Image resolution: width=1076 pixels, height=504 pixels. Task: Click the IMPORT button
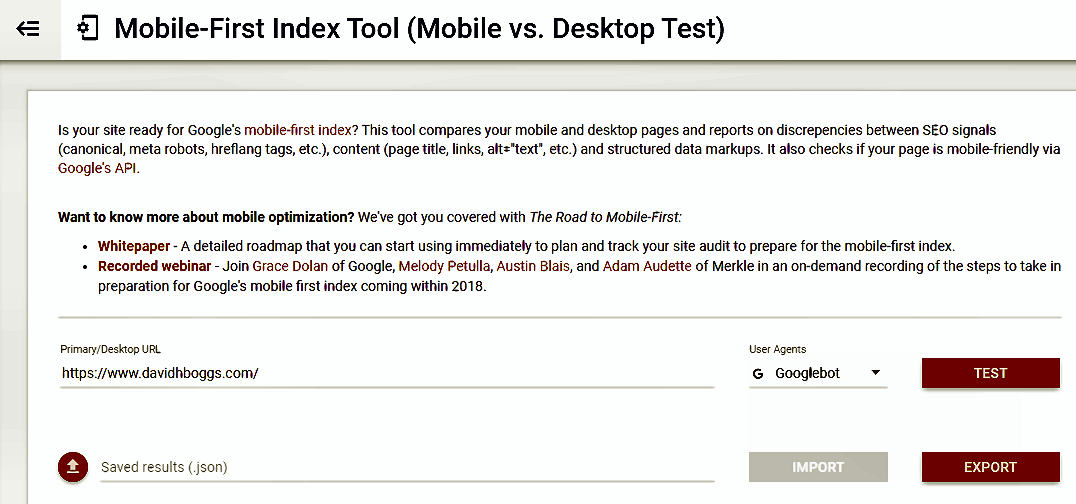pyautogui.click(x=818, y=467)
